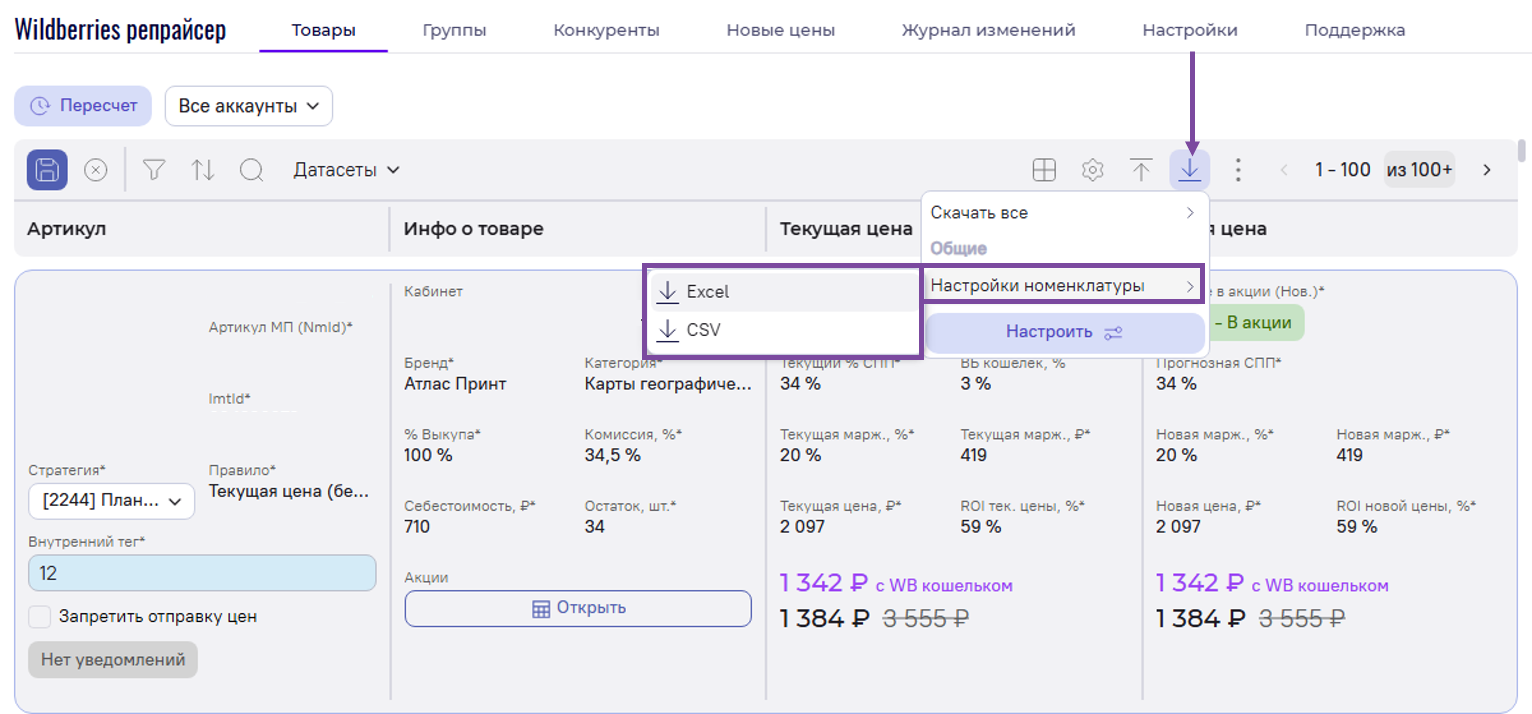Click the circled X cancel icon

point(95,170)
